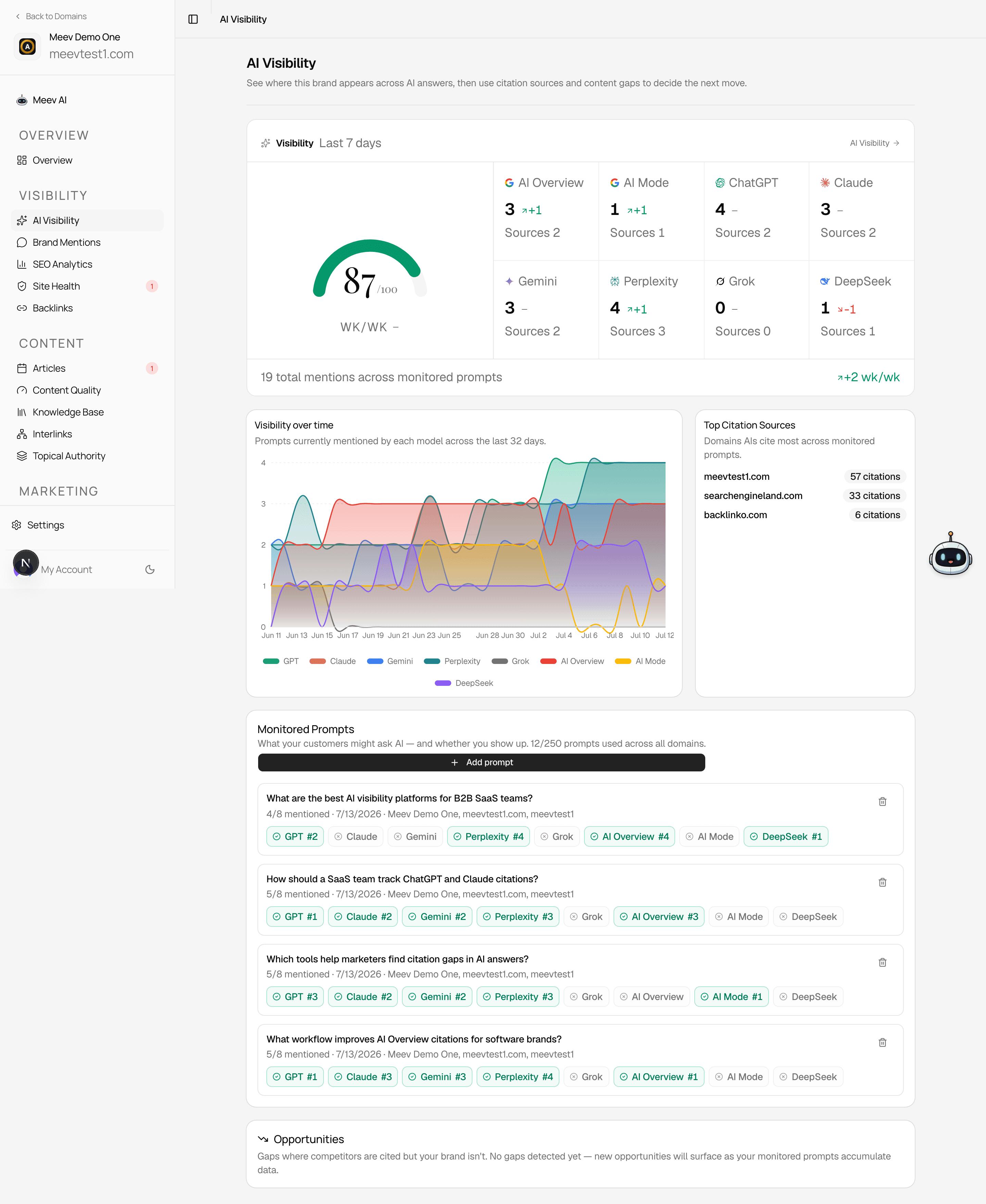Click the Backlinks link icon

(x=22, y=308)
